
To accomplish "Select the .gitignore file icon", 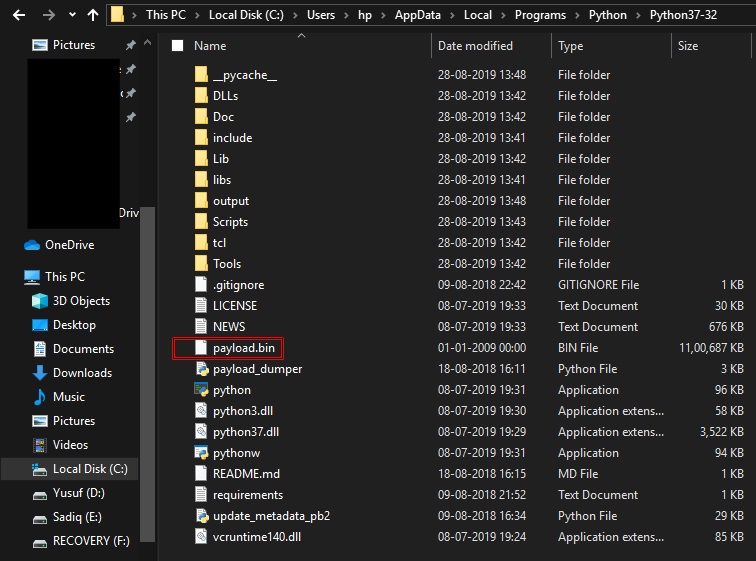I will point(201,284).
